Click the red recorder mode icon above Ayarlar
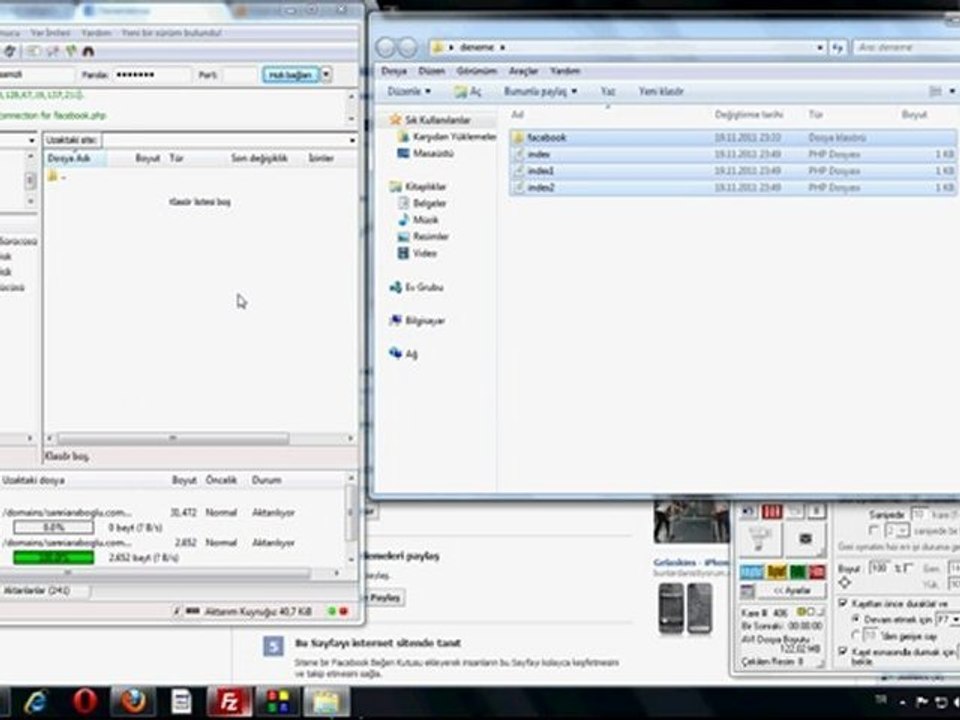The image size is (960, 720). pos(817,572)
